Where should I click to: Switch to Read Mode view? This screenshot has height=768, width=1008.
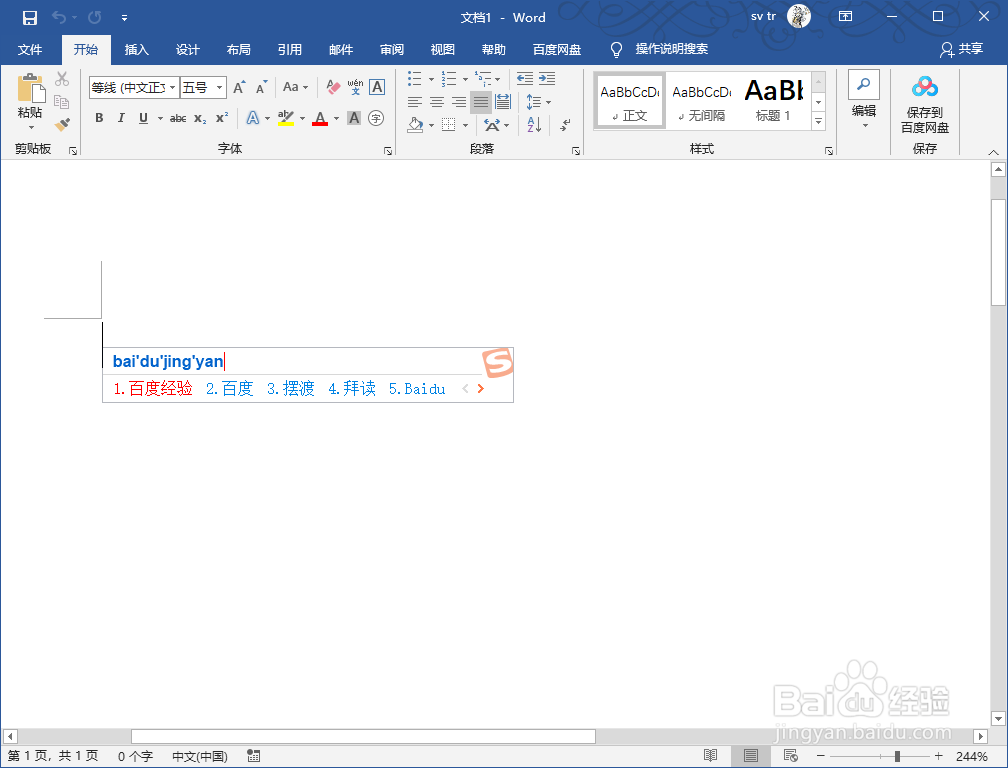(x=710, y=756)
